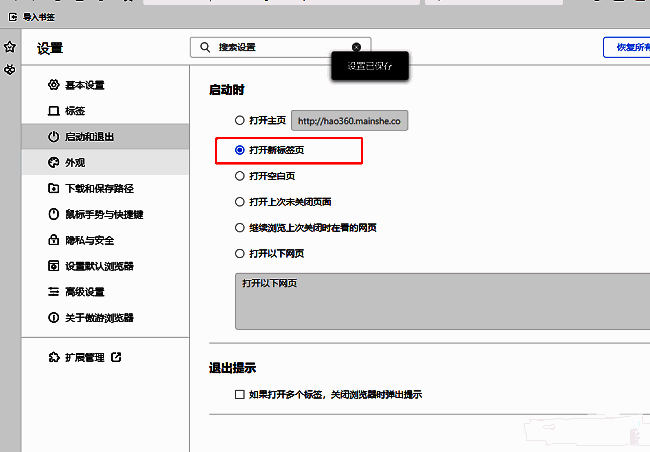This screenshot has width=650, height=452.
Task: Select 继续浏览上次关闭时在看的网页 radio option
Action: coord(239,228)
